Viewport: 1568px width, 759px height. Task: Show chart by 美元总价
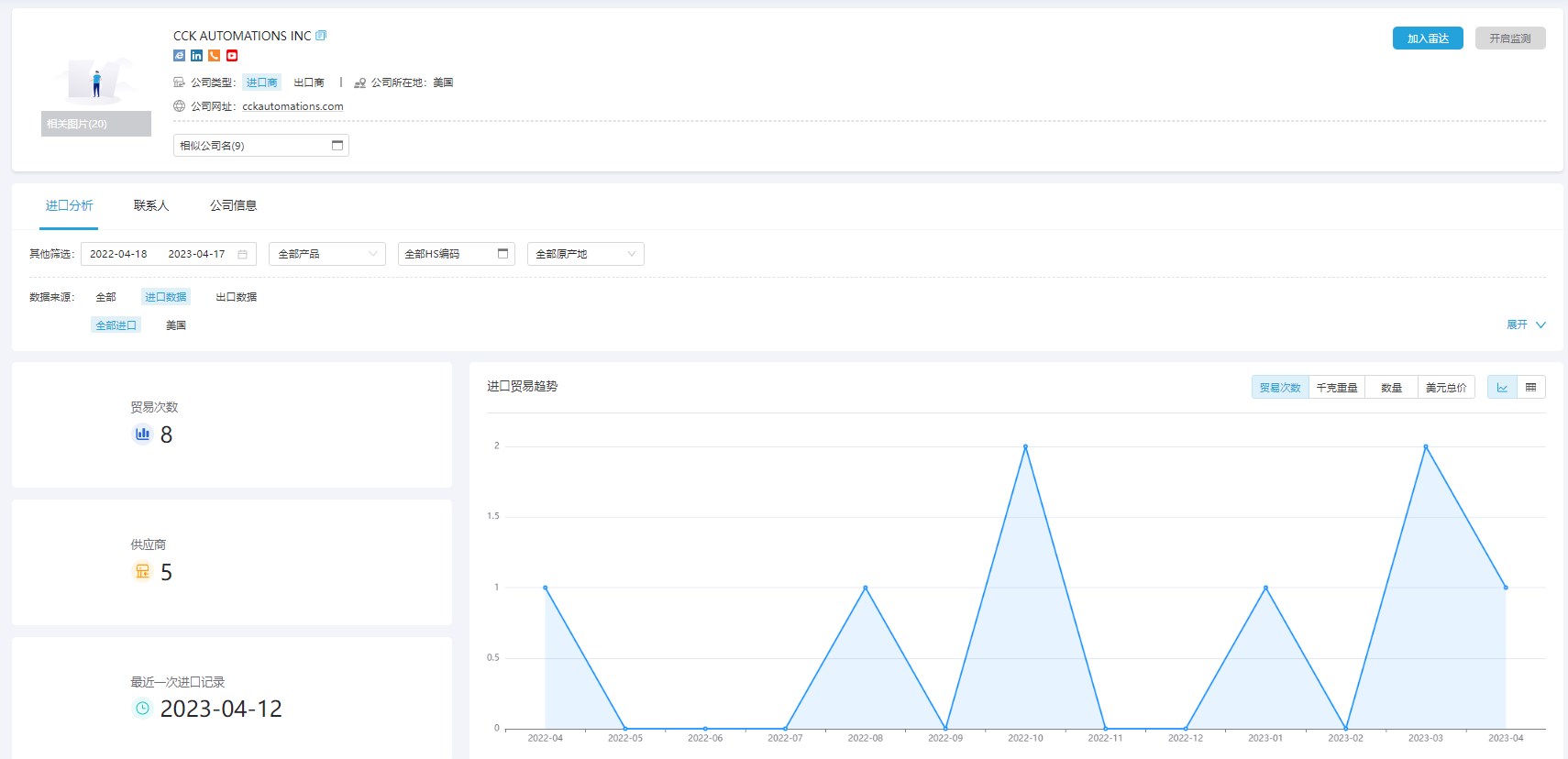(1446, 388)
